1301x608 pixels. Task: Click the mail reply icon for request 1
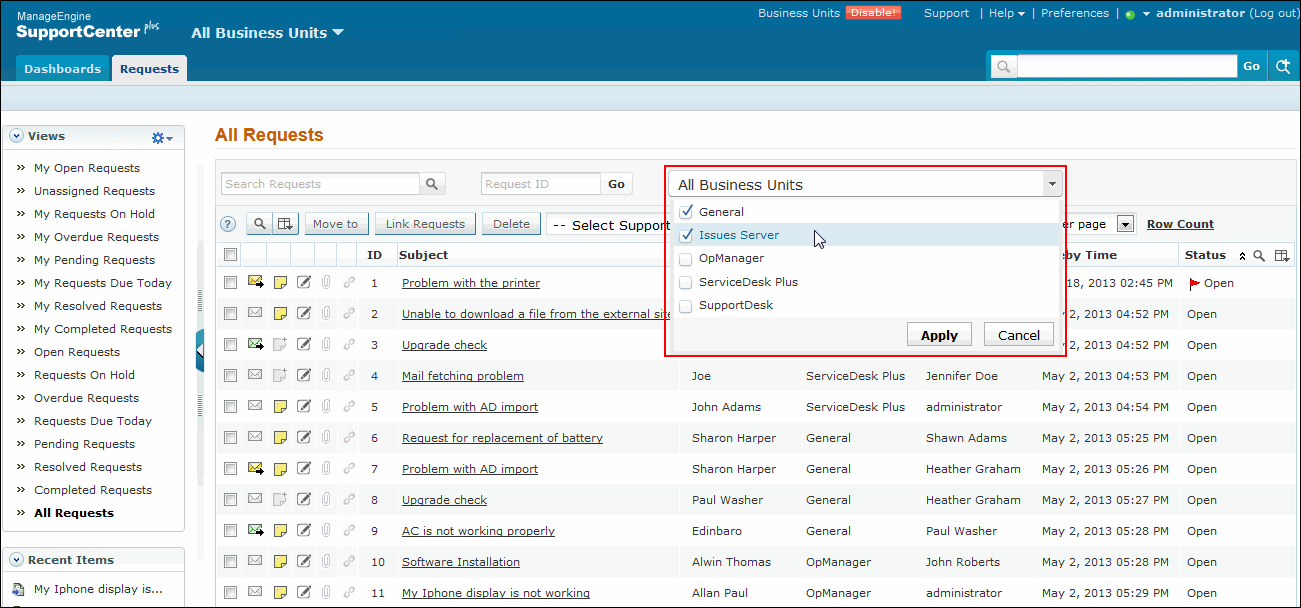255,283
